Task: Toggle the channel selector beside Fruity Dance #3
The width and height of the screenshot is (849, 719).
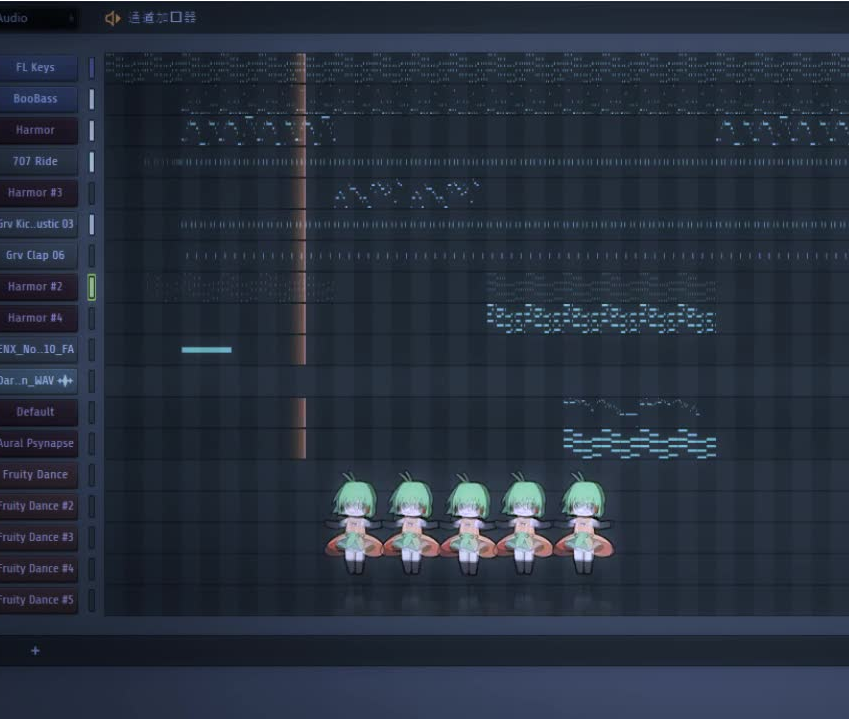Action: (92, 538)
